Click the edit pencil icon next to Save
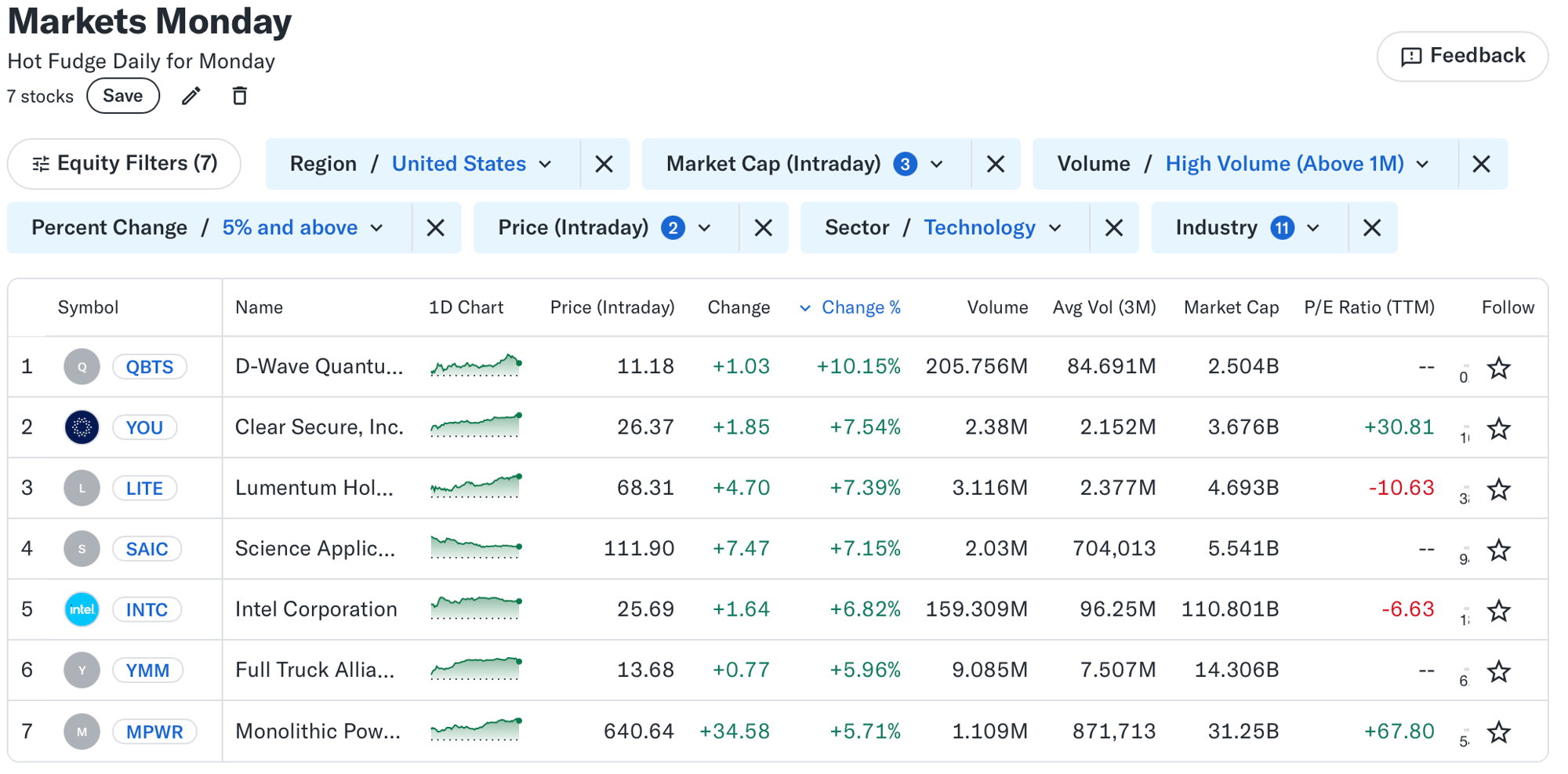Screen dimensions: 1568x774 191,96
